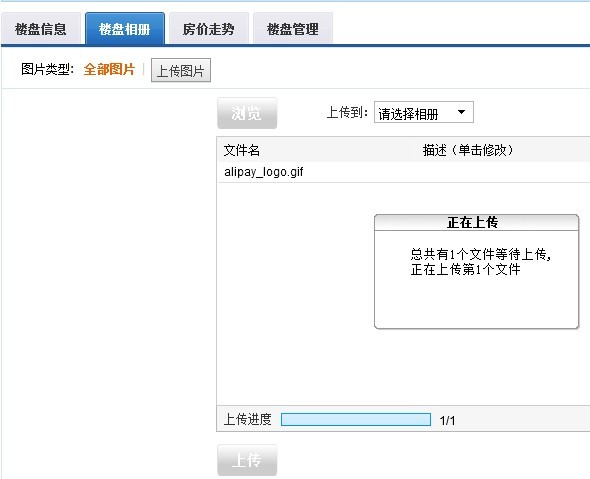590x479 pixels.
Task: Click the 上传到 label
Action: (347, 112)
